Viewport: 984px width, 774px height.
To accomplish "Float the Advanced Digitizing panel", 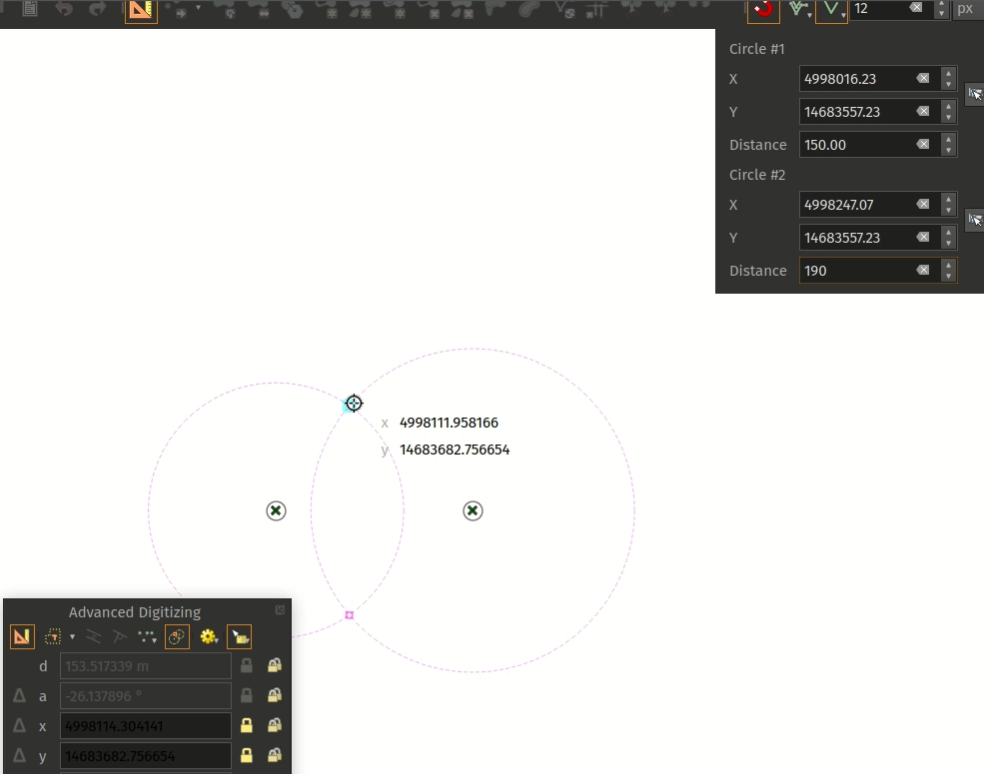I will tap(280, 610).
